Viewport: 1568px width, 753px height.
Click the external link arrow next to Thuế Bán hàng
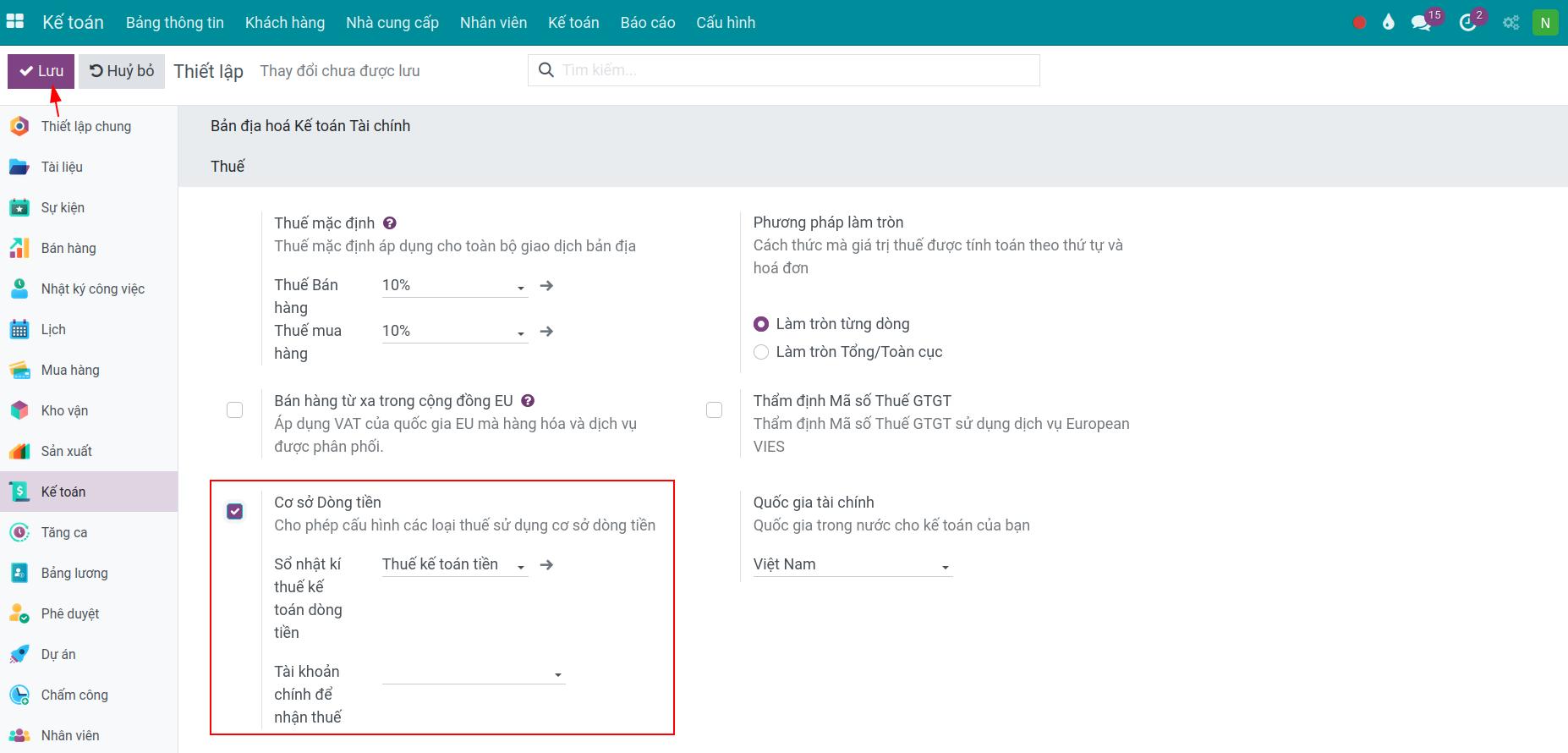click(546, 286)
